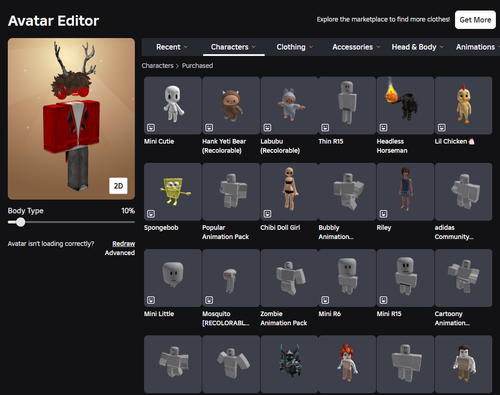Toggle avatar preview to 2D
The width and height of the screenshot is (500, 395).
[x=118, y=186]
